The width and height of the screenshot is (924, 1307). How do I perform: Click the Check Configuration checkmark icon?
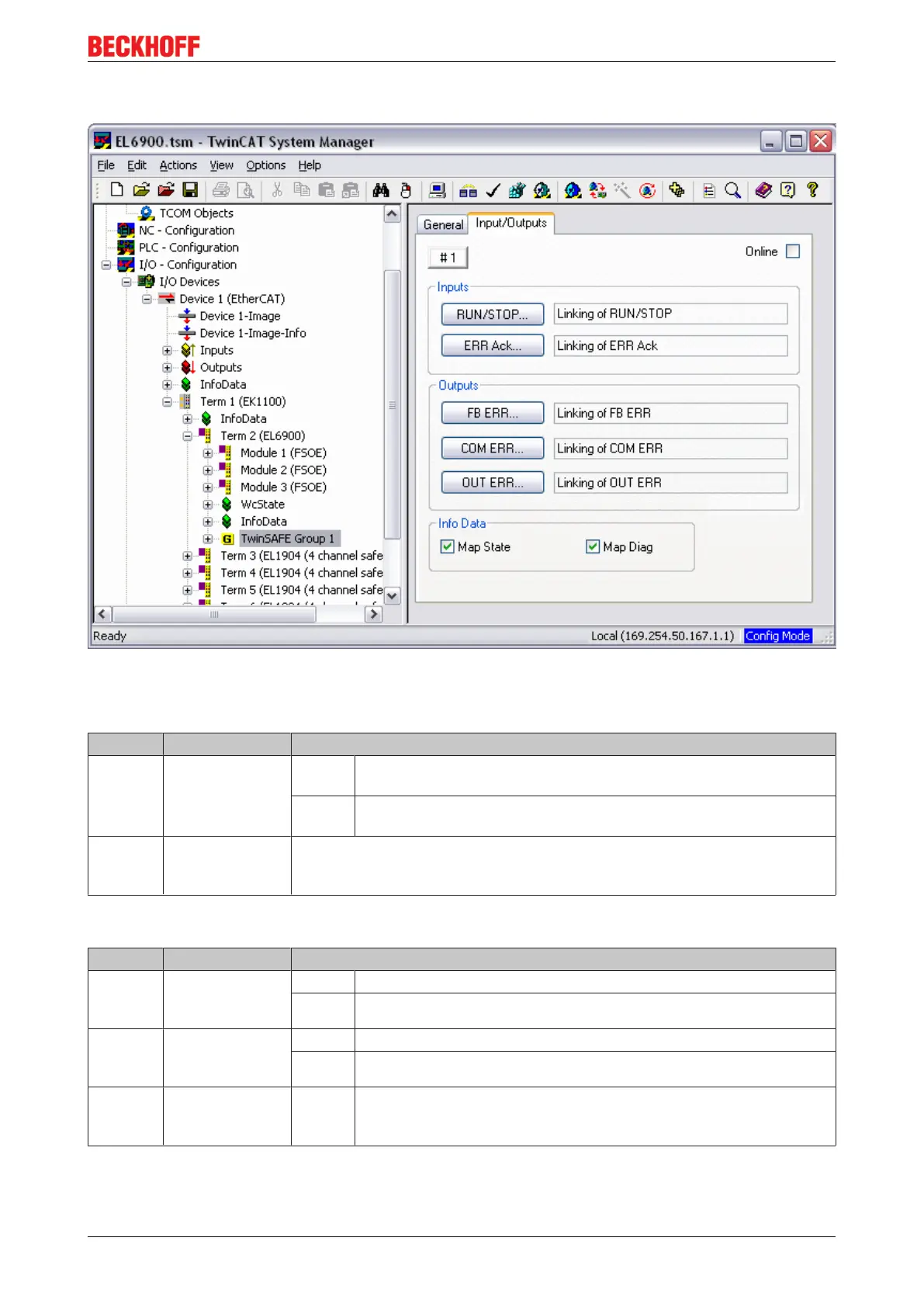(x=493, y=190)
